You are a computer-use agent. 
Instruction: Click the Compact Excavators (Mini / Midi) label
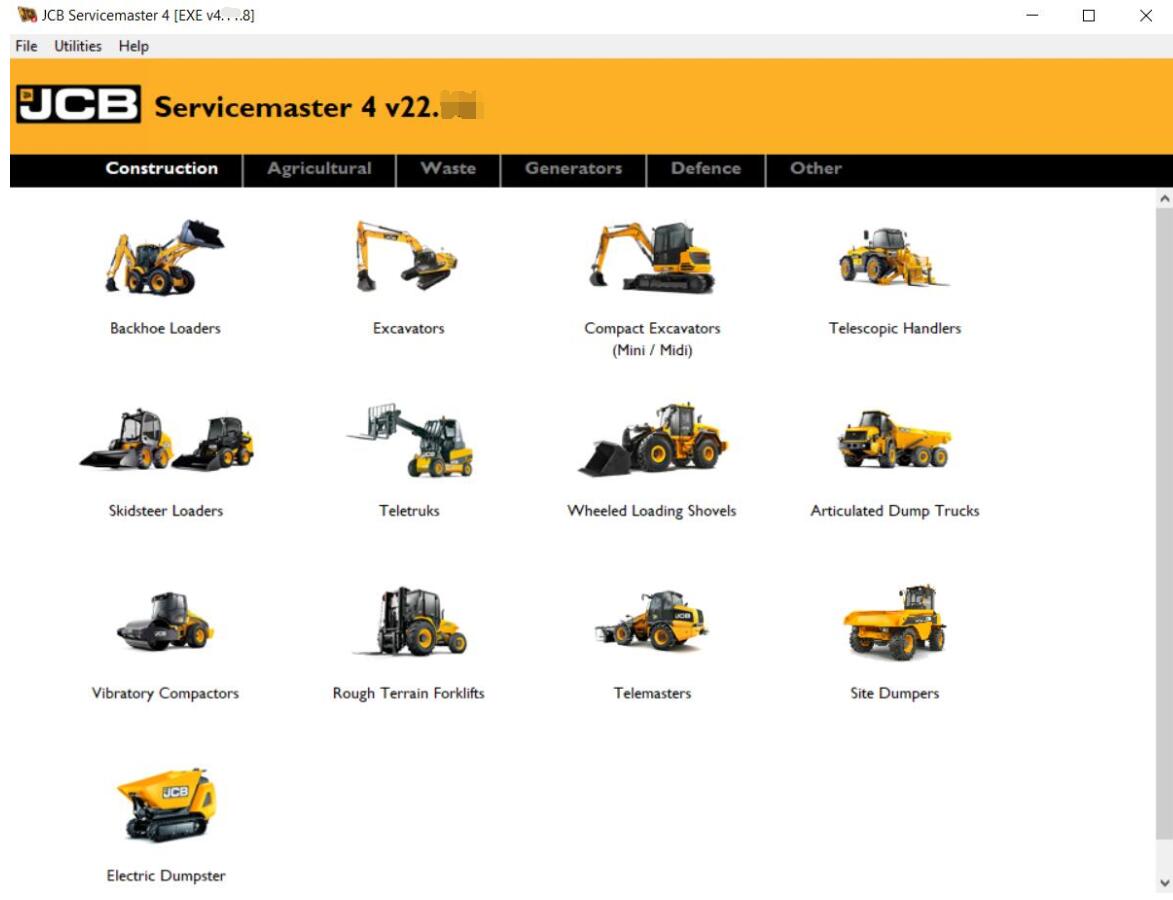[652, 339]
